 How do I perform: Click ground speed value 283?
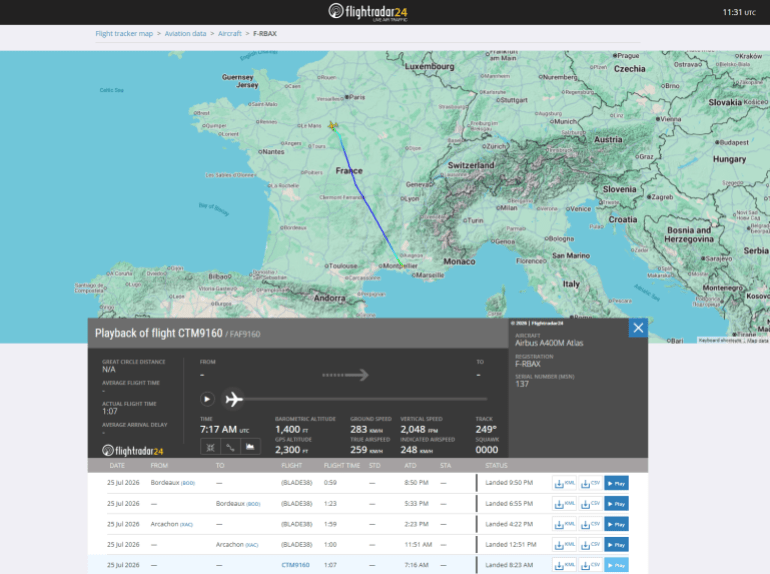pos(358,430)
